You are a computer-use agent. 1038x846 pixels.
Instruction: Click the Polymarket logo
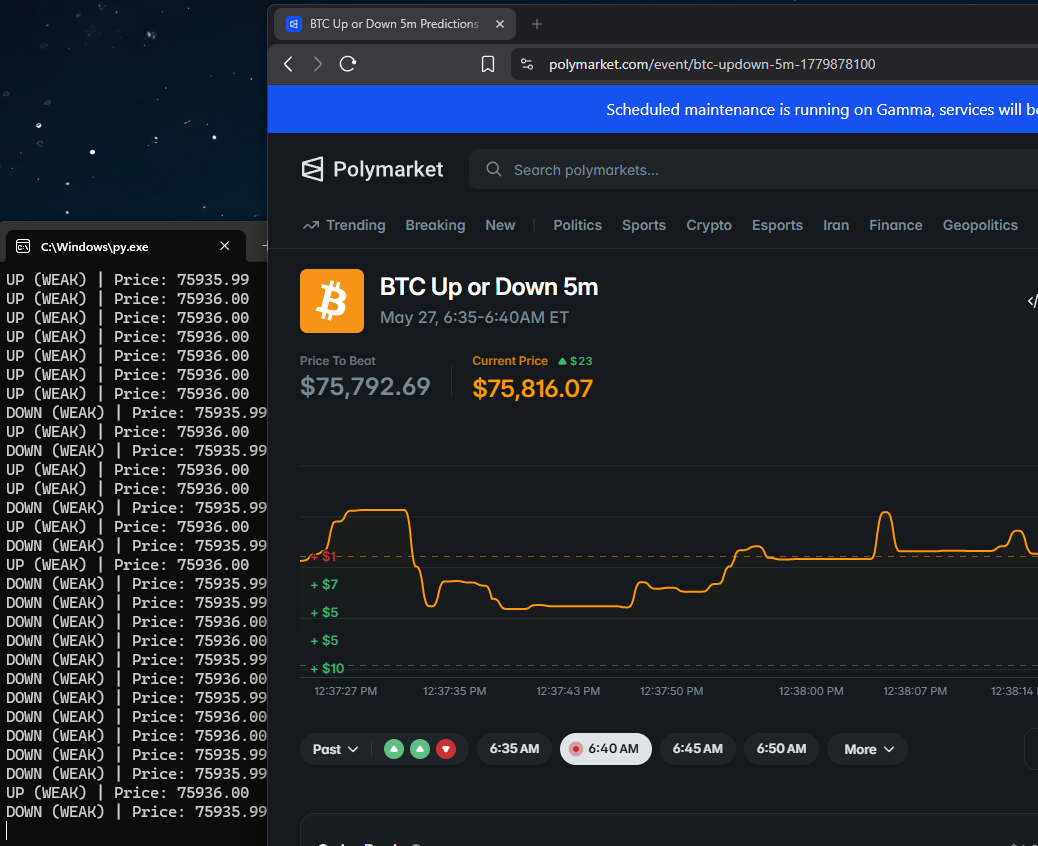372,169
